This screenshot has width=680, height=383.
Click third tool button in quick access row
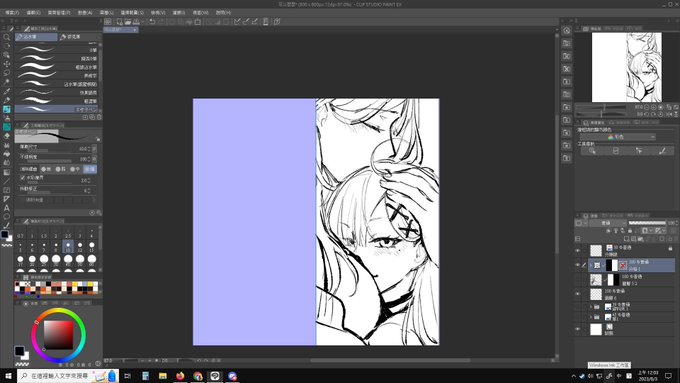[639, 151]
